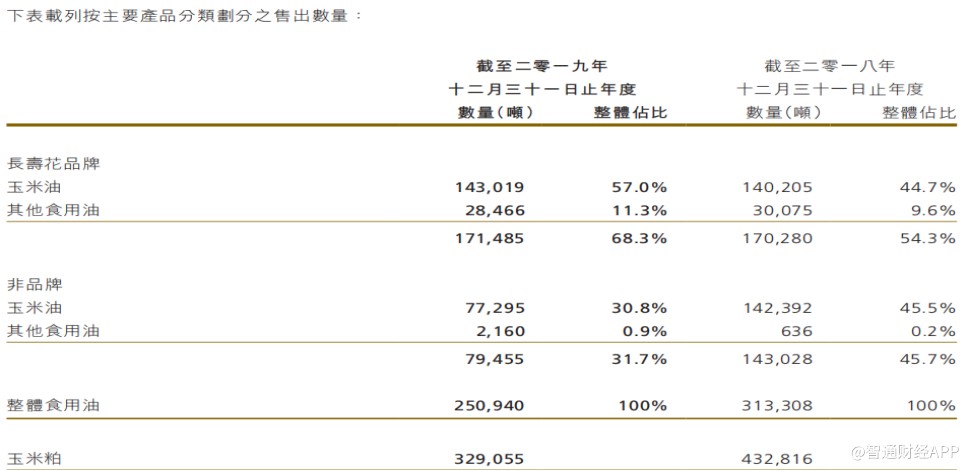Select the 整體食用油 row label

pos(54,405)
